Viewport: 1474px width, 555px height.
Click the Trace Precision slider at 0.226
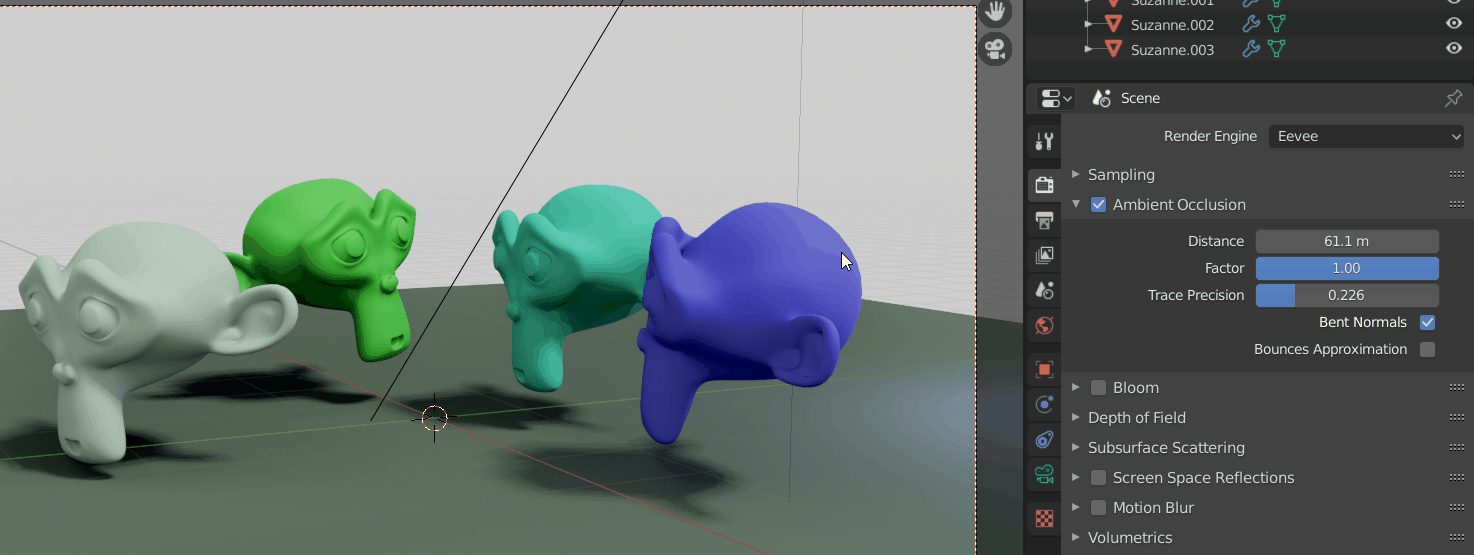tap(1347, 295)
